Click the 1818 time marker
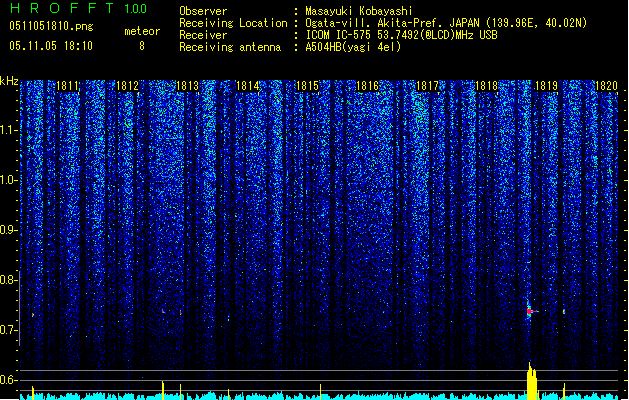The width and height of the screenshot is (629, 400). (487, 86)
